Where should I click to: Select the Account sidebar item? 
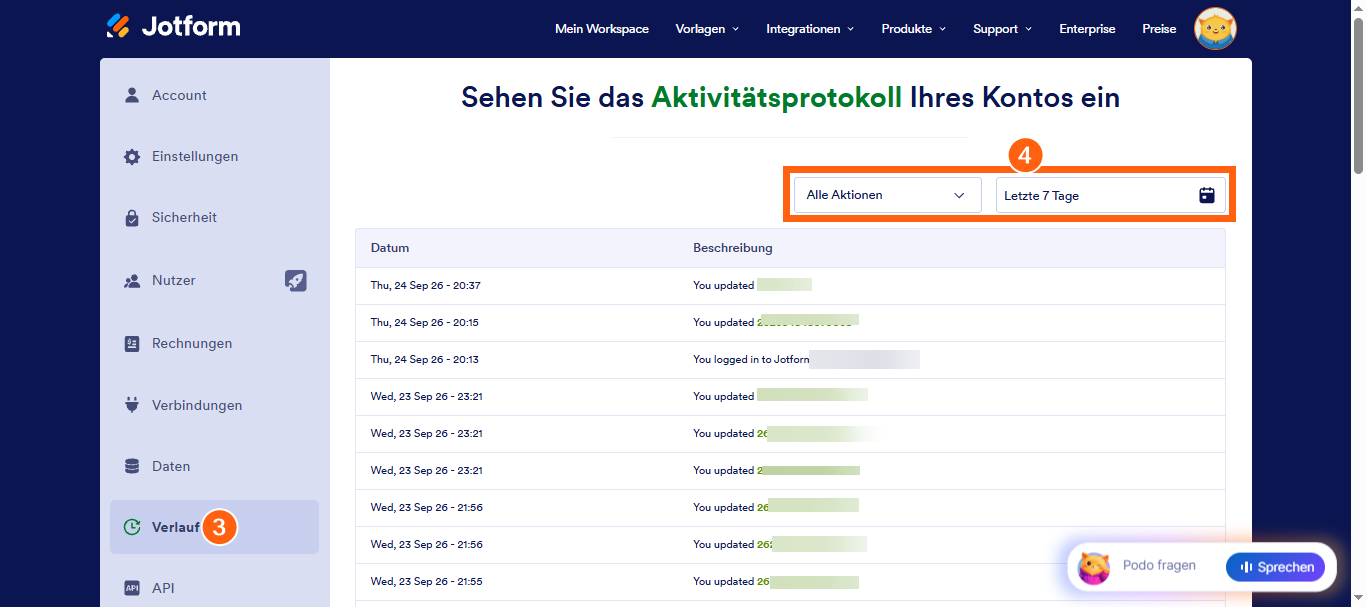[214, 95]
